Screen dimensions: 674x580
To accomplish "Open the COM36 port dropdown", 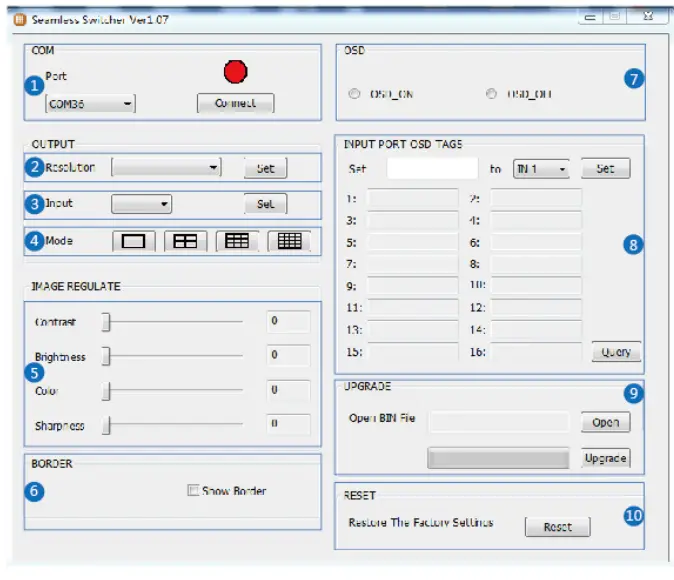I will [90, 104].
